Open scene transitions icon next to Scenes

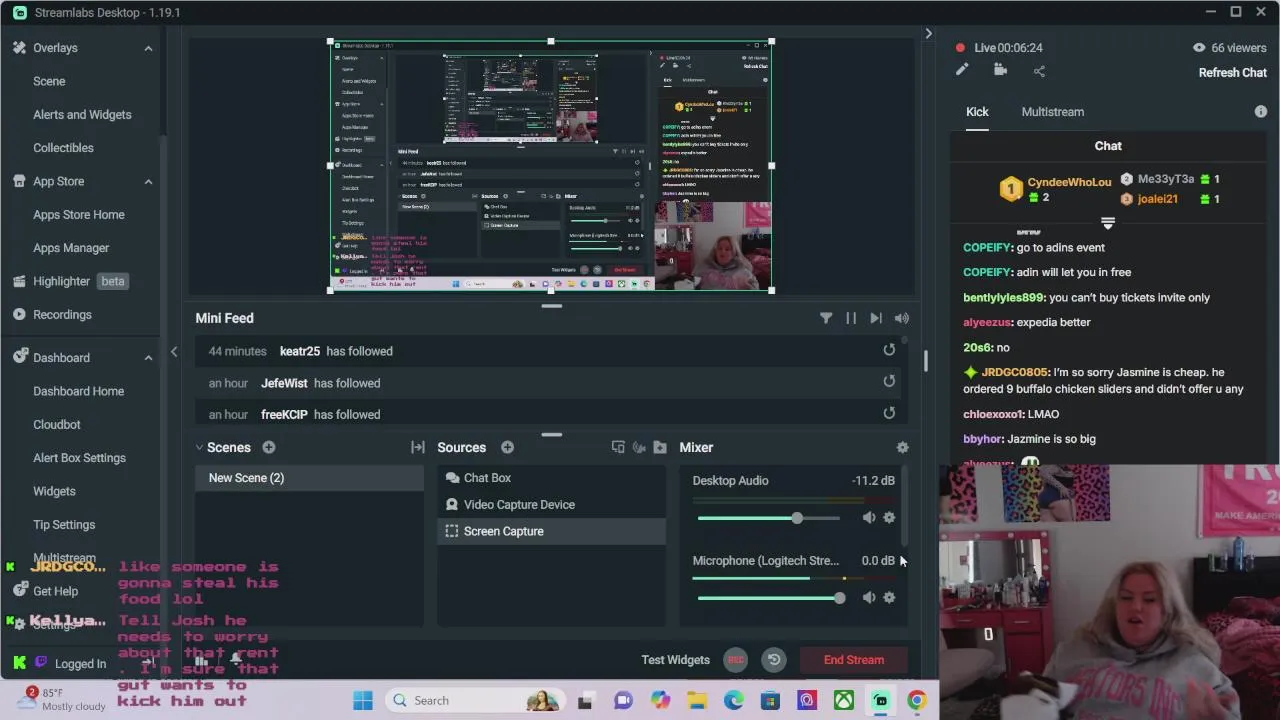(x=418, y=448)
